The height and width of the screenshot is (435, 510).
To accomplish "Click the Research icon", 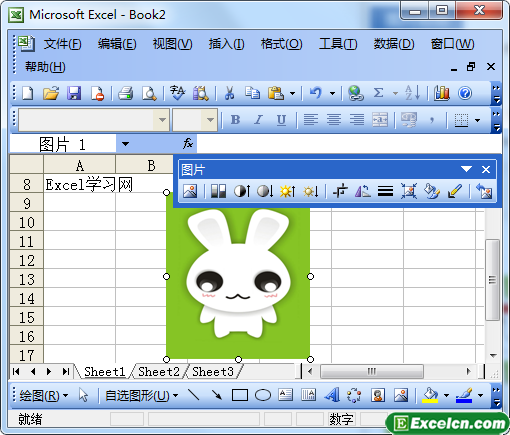I will (x=200, y=93).
